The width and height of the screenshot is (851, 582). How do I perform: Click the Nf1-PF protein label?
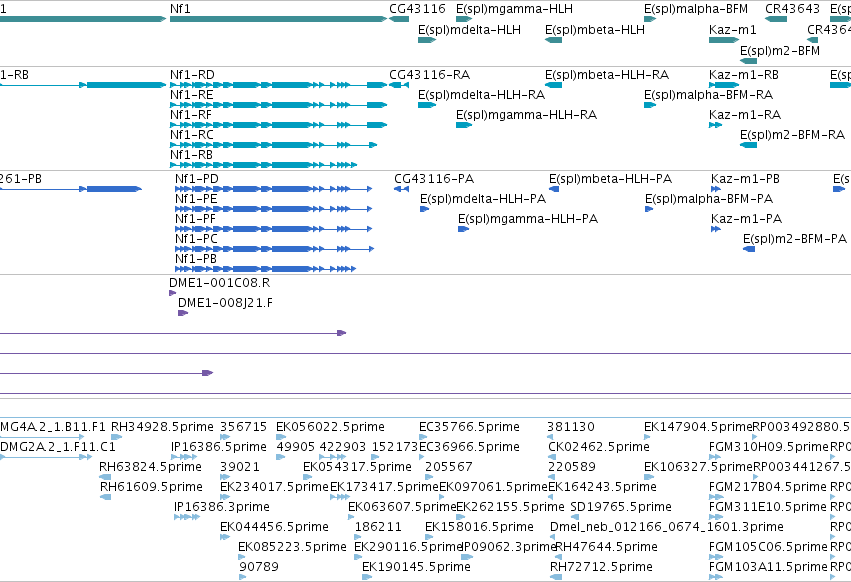click(195, 219)
